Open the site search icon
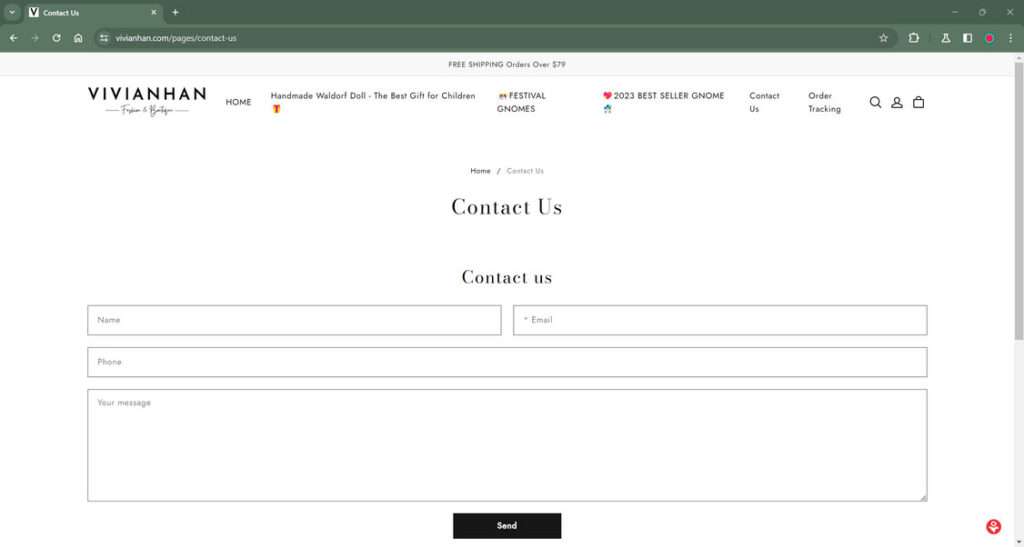 [875, 102]
